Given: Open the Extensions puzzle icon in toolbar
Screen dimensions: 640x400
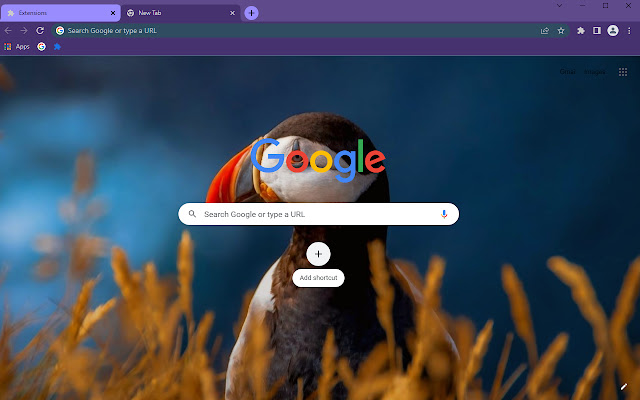Looking at the screenshot, I should 580,31.
